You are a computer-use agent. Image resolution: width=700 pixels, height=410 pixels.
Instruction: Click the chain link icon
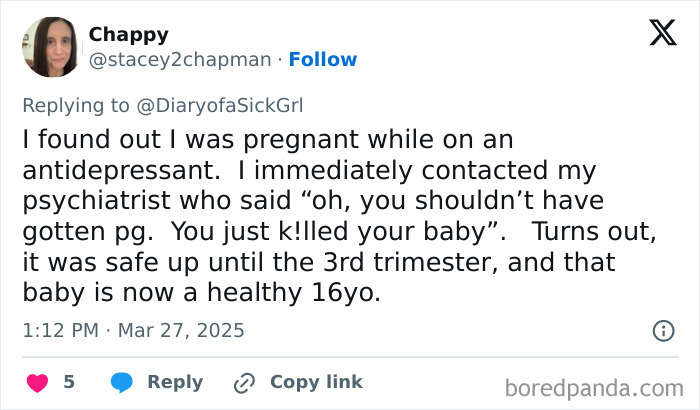point(245,383)
